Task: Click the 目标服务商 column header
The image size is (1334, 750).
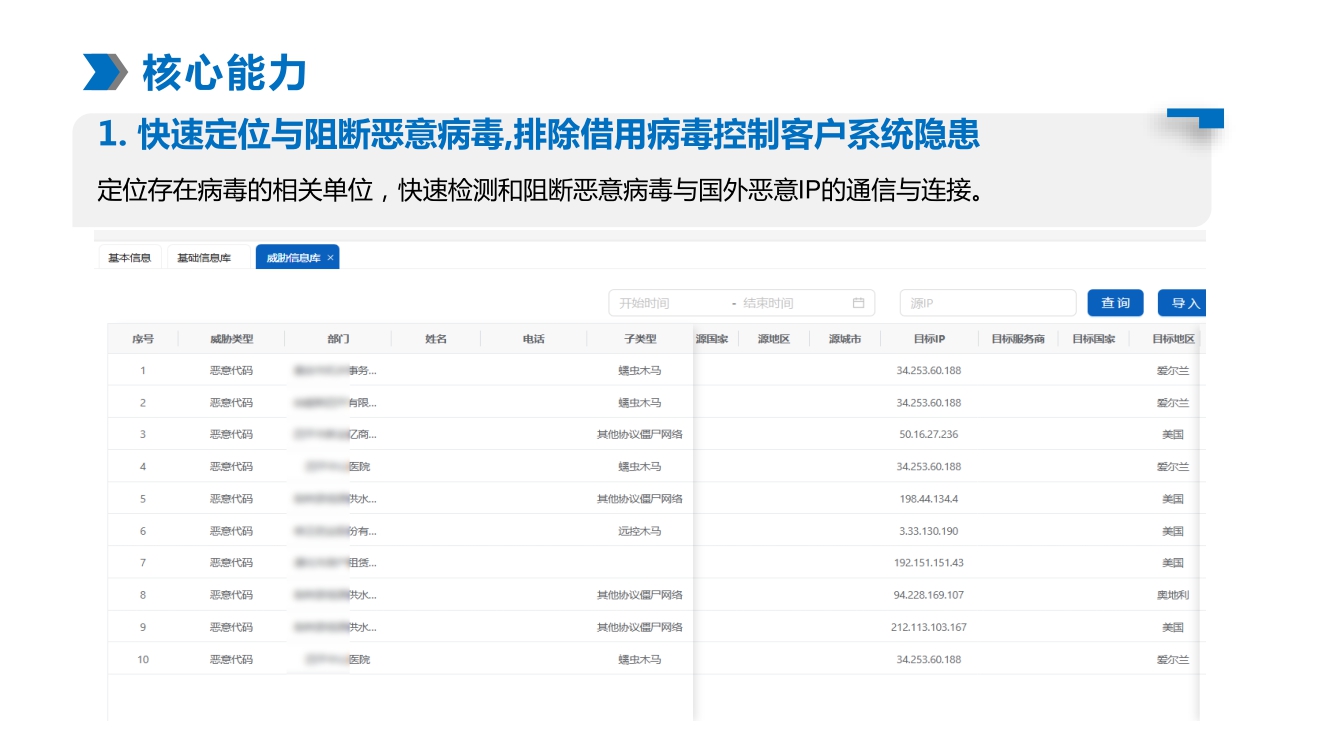Action: coord(1018,339)
